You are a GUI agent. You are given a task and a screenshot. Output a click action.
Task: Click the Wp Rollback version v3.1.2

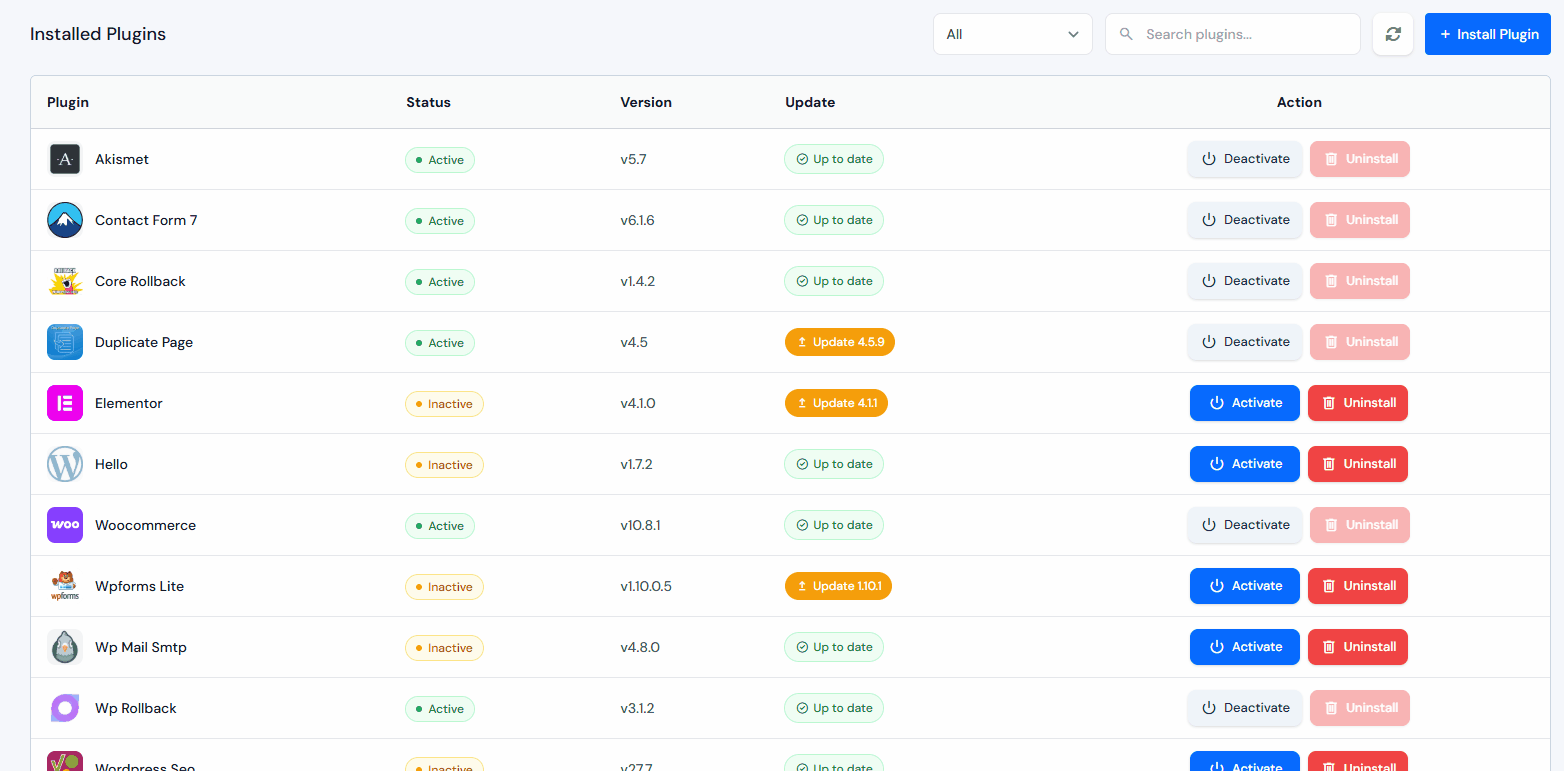coord(637,708)
